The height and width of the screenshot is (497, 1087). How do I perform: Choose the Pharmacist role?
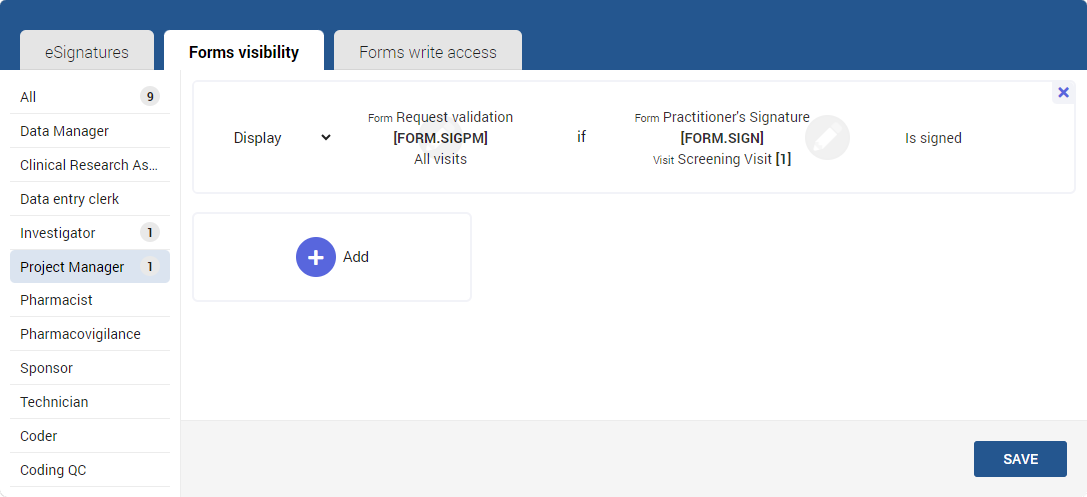tap(89, 300)
